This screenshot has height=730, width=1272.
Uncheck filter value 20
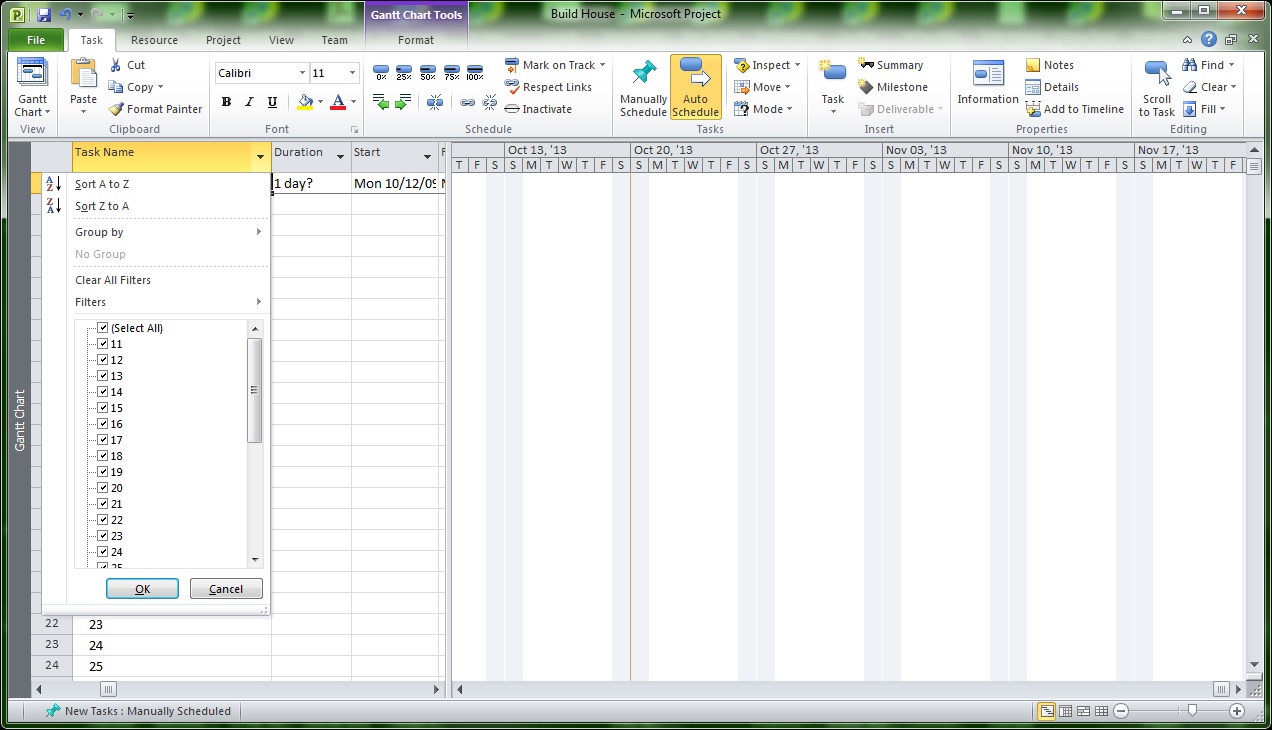[x=103, y=488]
